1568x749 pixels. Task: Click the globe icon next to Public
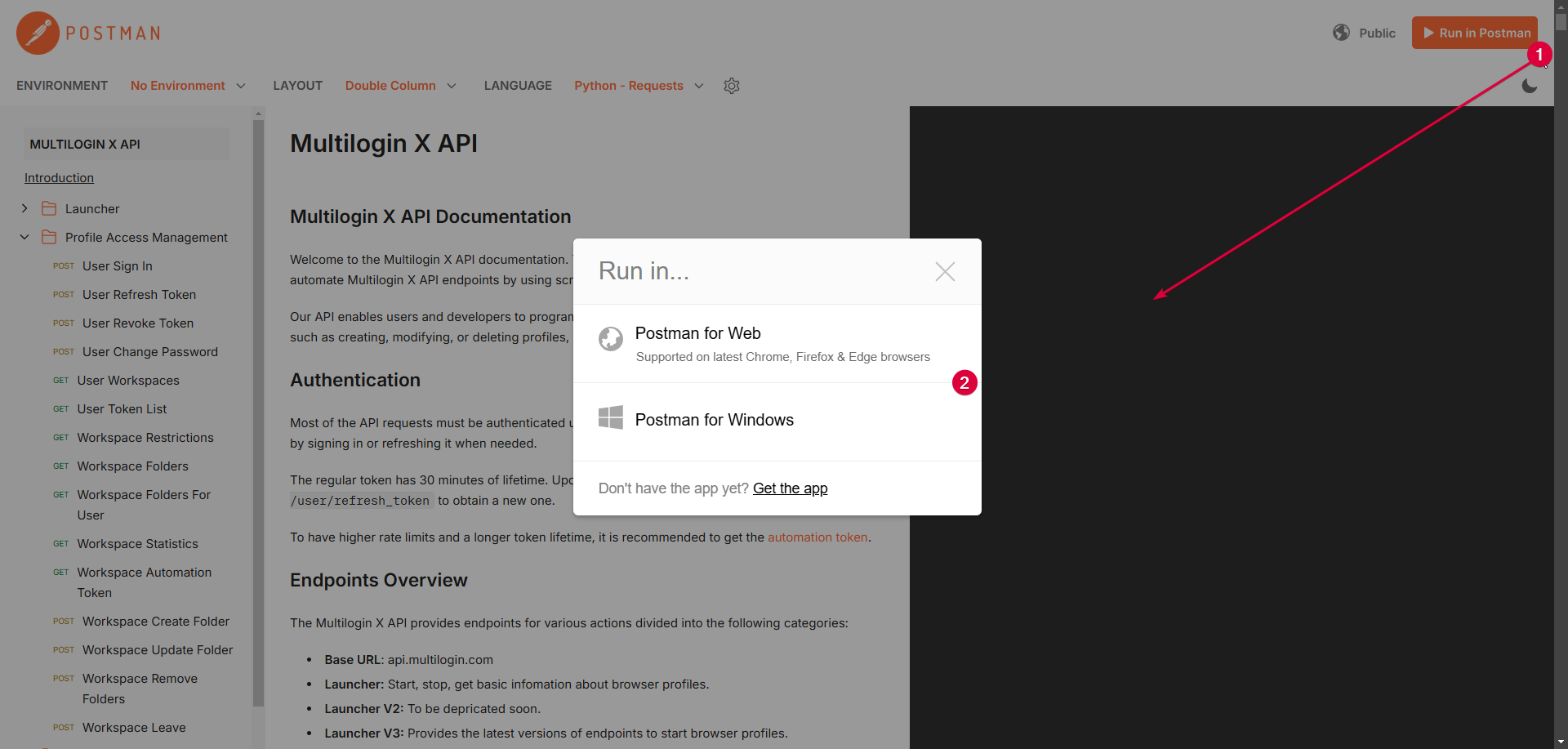tap(1342, 33)
